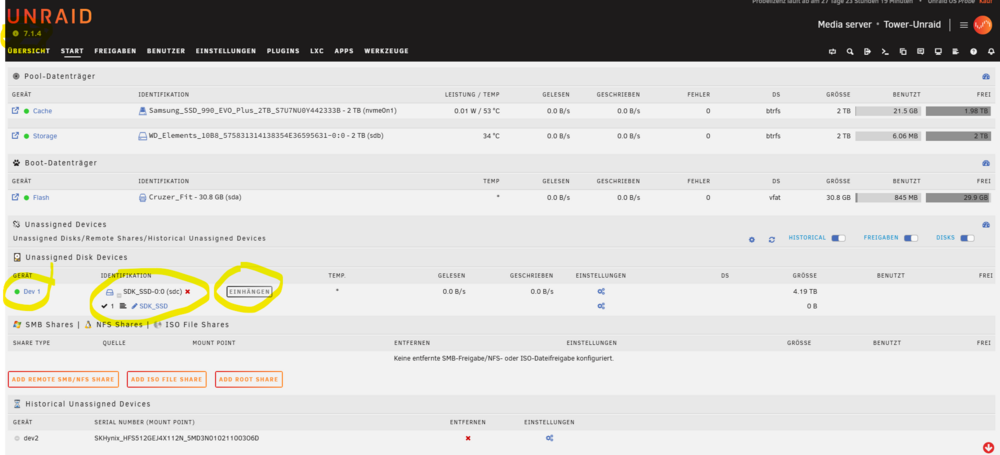Toggle the DISKS switch

tap(967, 238)
